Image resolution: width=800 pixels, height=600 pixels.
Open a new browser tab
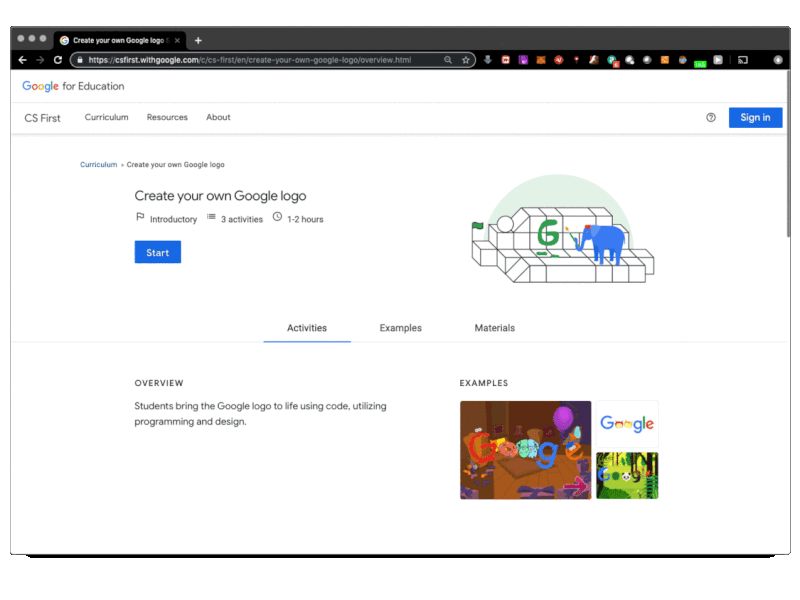198,40
